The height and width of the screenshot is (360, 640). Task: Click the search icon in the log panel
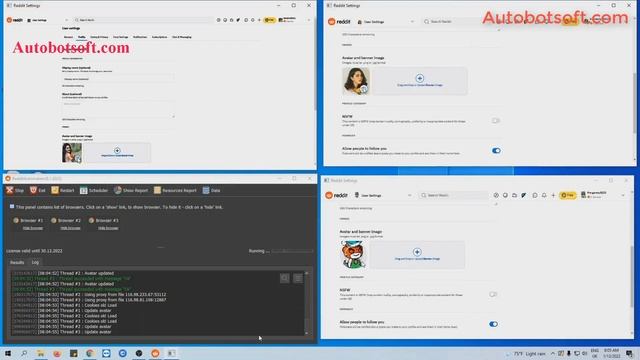click(284, 278)
